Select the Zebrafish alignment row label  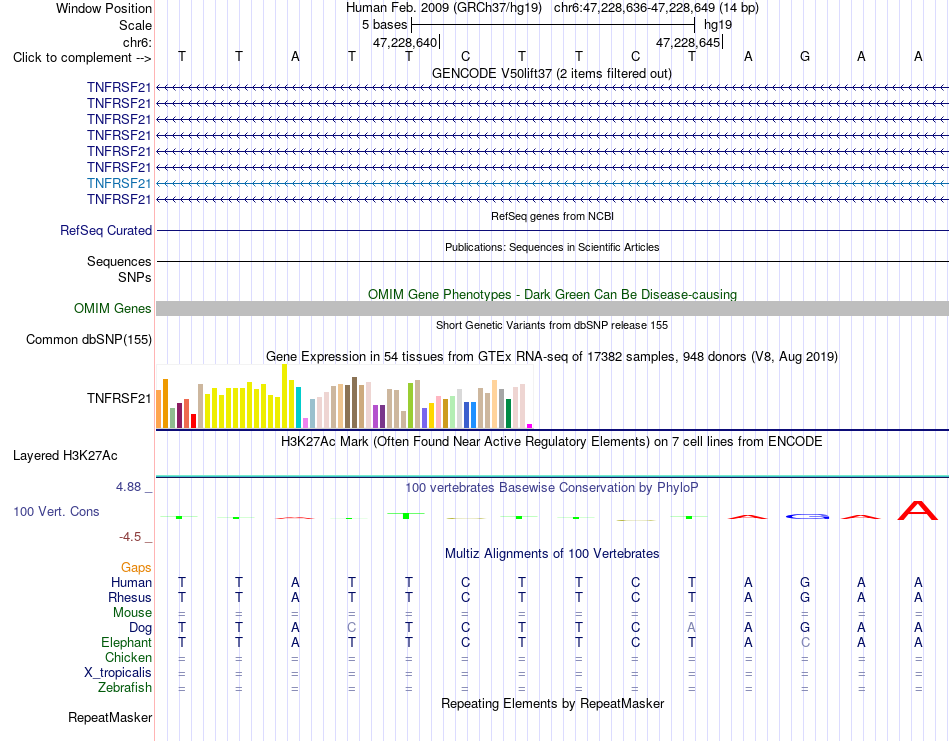click(x=125, y=688)
